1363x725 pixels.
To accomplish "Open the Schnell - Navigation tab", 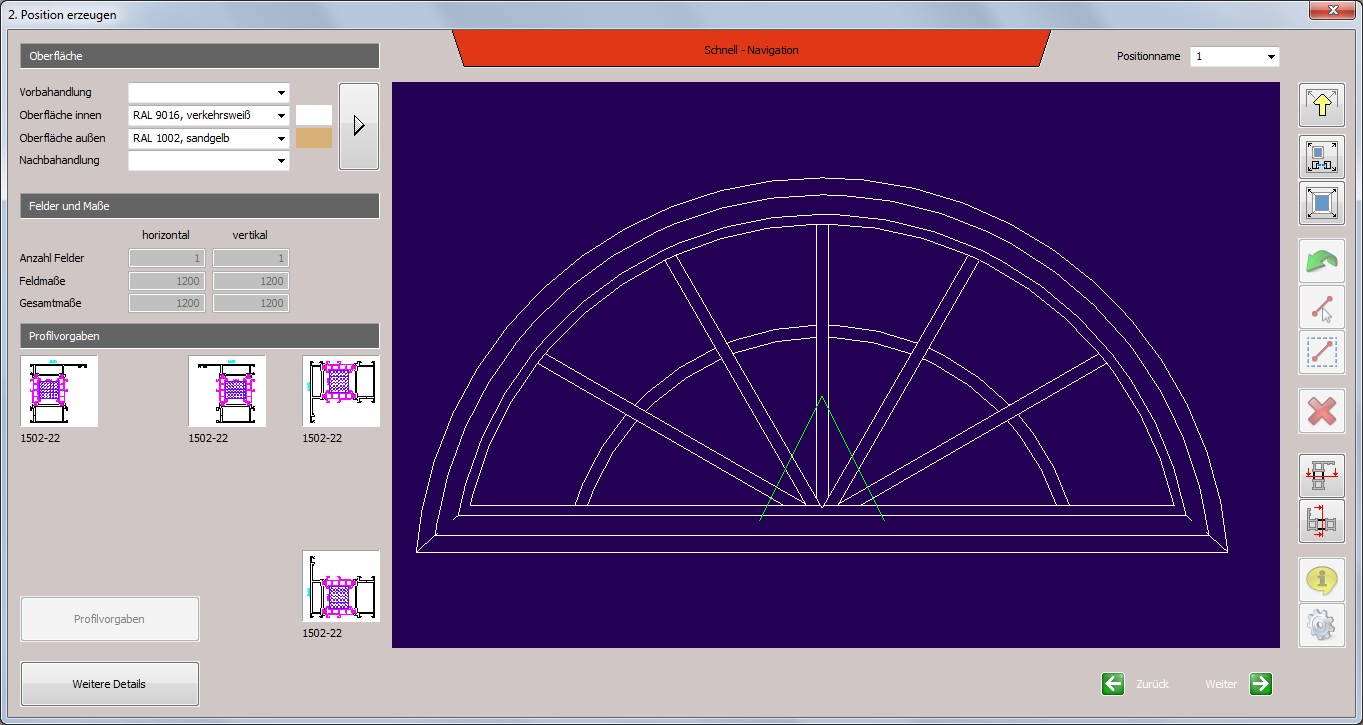I will point(751,50).
